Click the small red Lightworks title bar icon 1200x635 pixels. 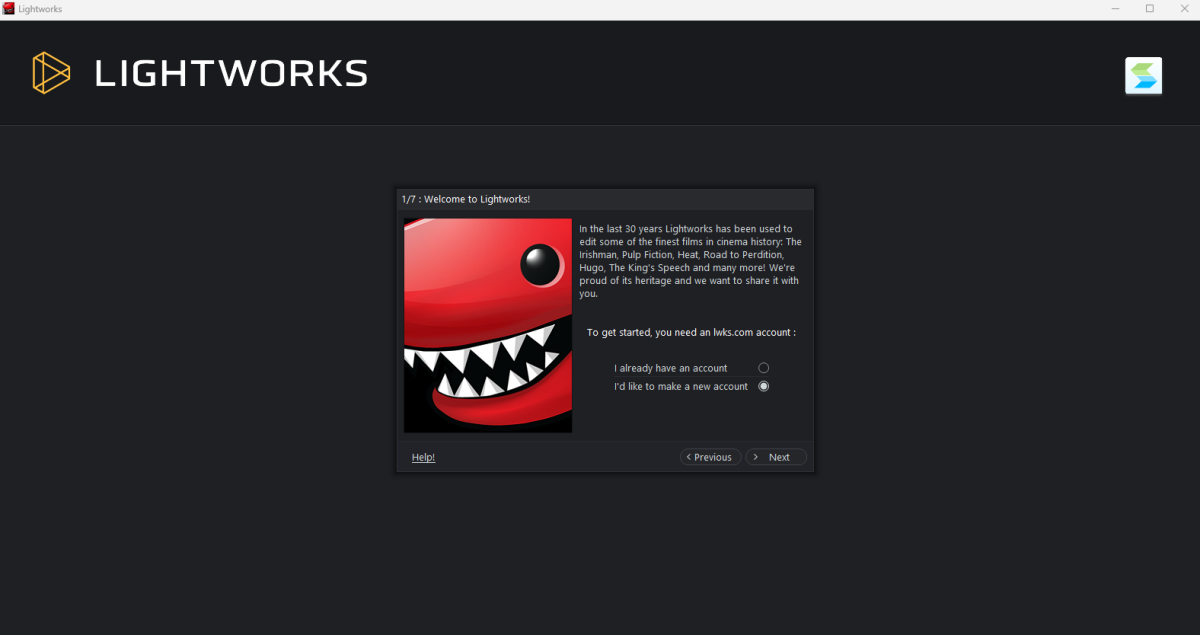tap(9, 9)
